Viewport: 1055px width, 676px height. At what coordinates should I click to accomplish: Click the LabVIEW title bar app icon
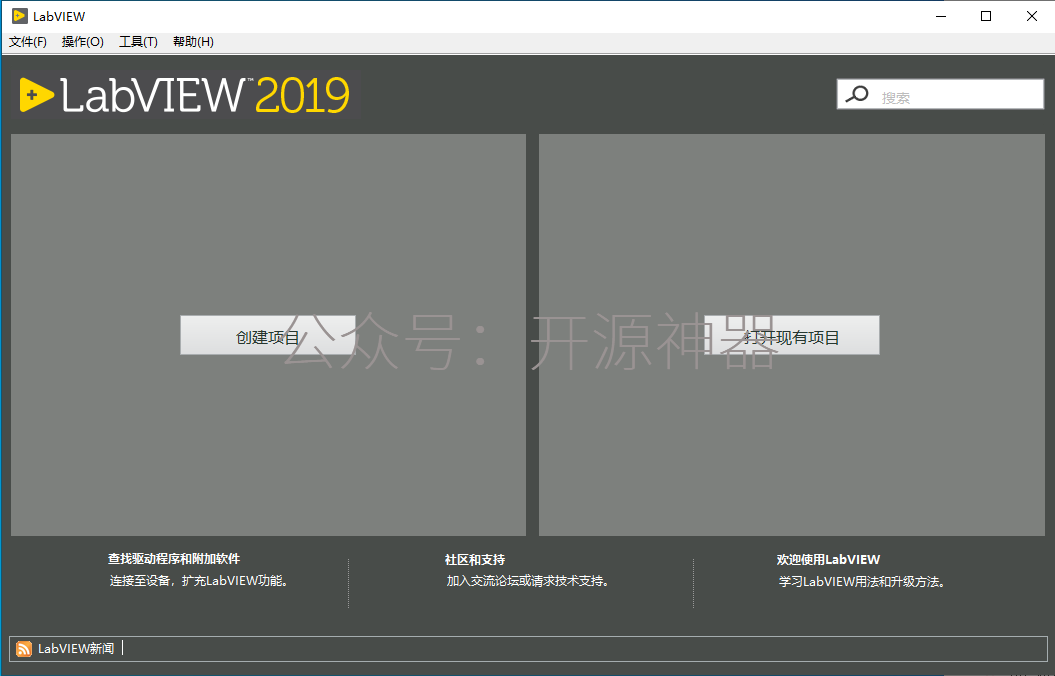(x=20, y=16)
